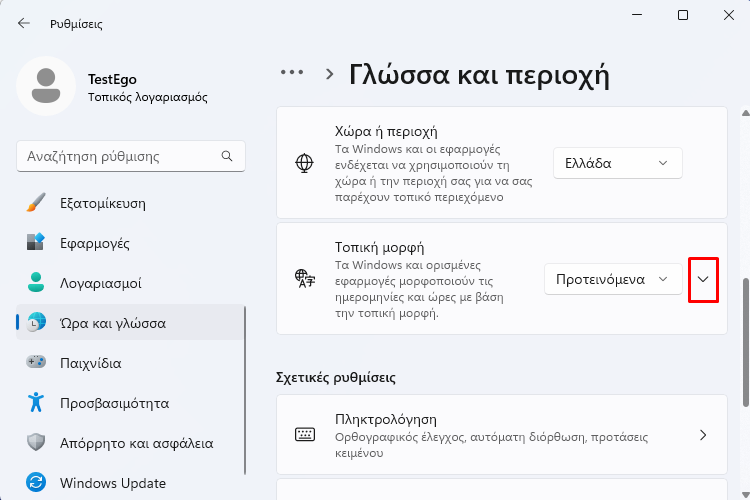Open the Πληκτρολόγηση settings row
This screenshot has height=500, width=750.
click(x=502, y=434)
